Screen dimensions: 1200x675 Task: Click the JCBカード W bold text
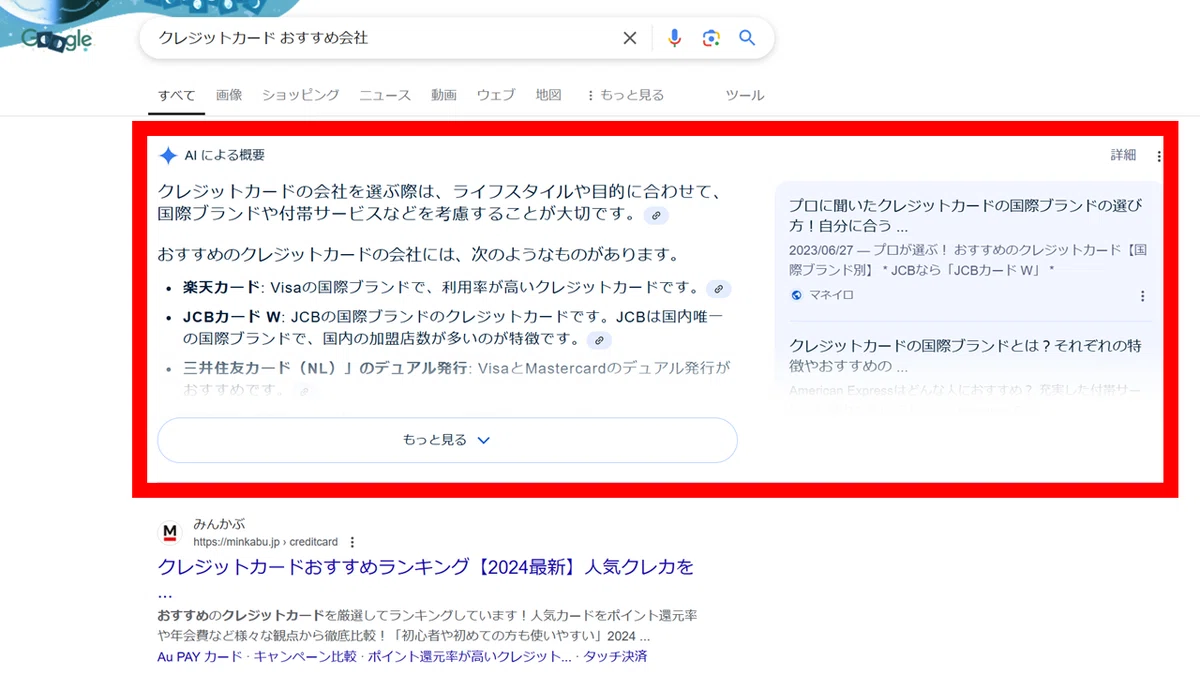coord(234,316)
